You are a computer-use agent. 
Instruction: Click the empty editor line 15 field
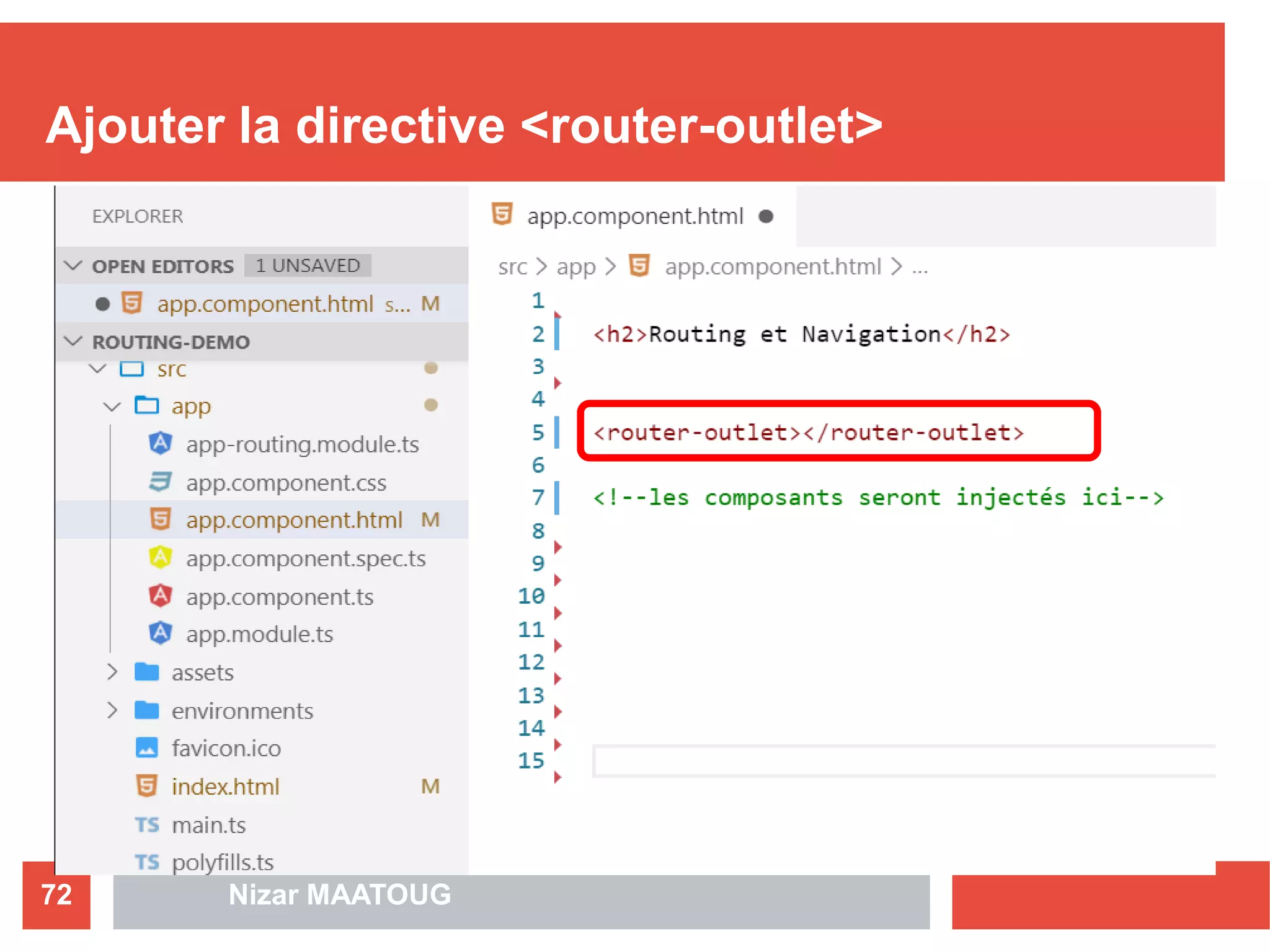(904, 760)
